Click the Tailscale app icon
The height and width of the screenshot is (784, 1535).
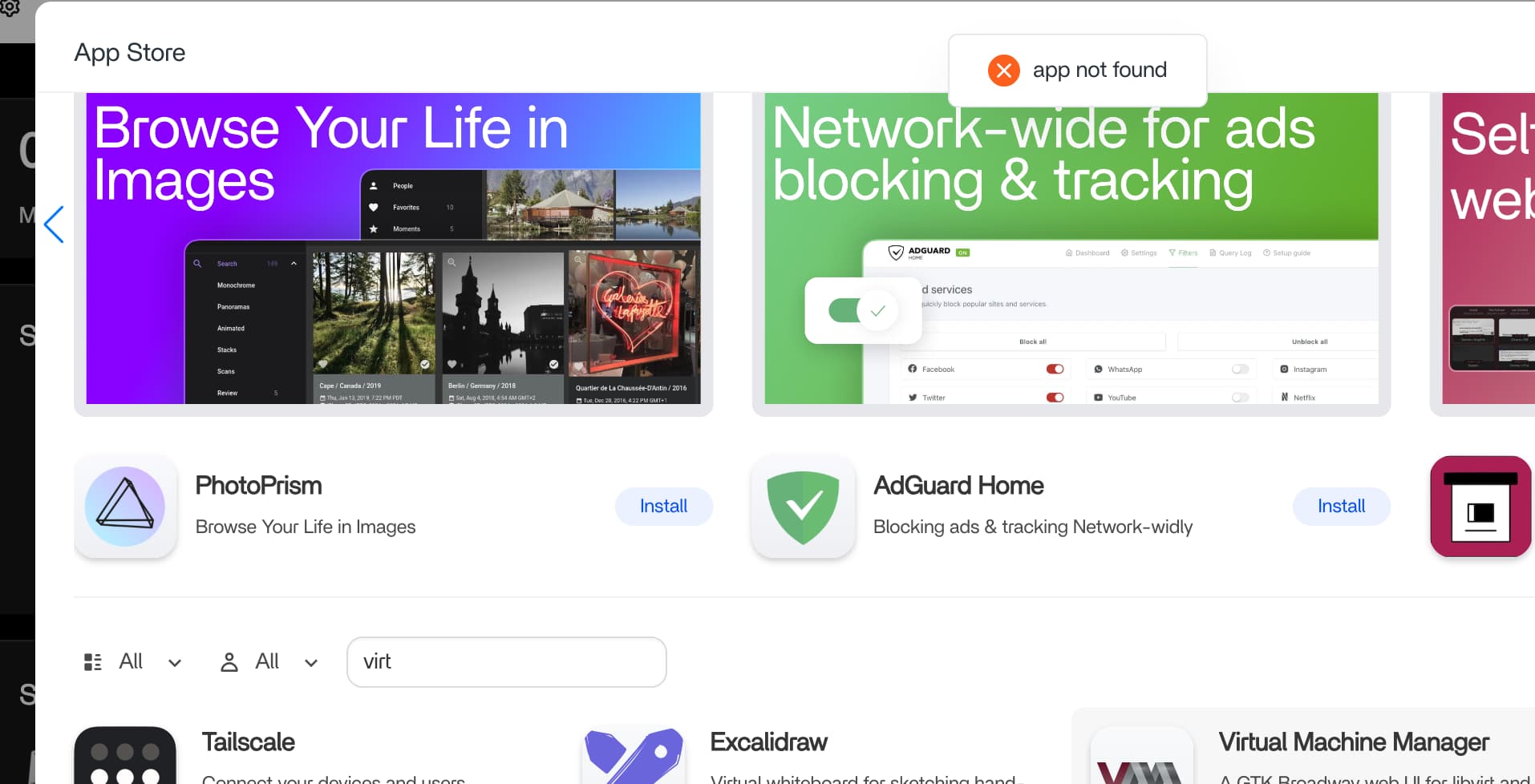click(125, 755)
